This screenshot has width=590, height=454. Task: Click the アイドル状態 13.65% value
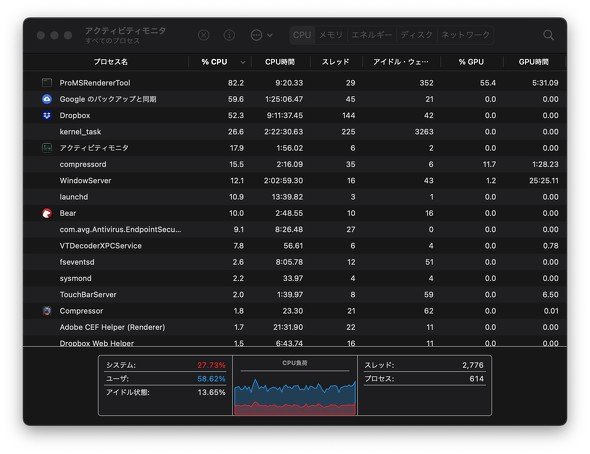pos(211,392)
